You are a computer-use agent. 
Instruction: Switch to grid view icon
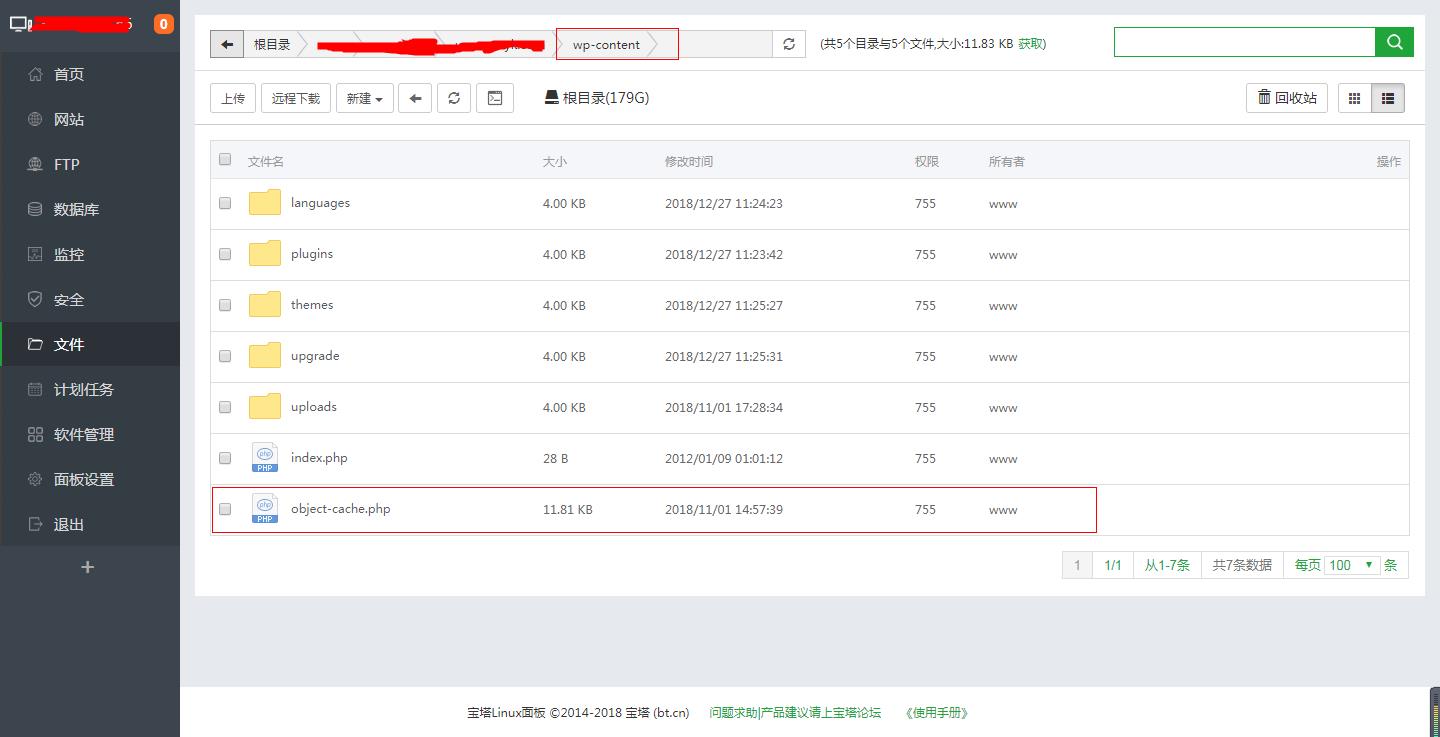[x=1355, y=98]
